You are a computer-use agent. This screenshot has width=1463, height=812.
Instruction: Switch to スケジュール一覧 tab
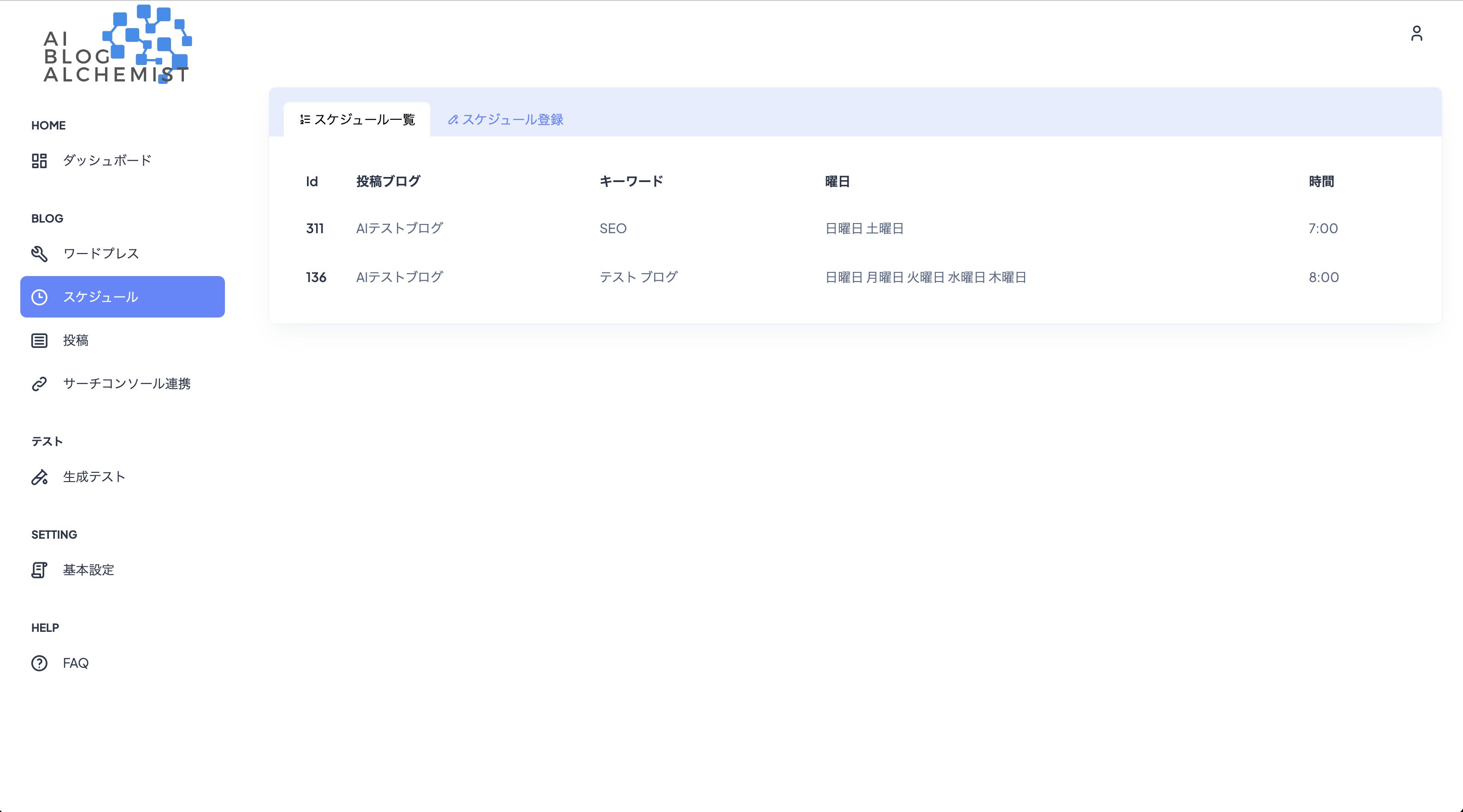(x=357, y=119)
